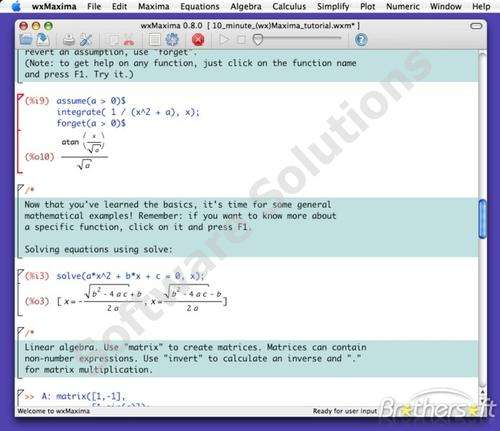Fold the Linear algebra comment cell
This screenshot has height=431, width=500.
click(20, 331)
